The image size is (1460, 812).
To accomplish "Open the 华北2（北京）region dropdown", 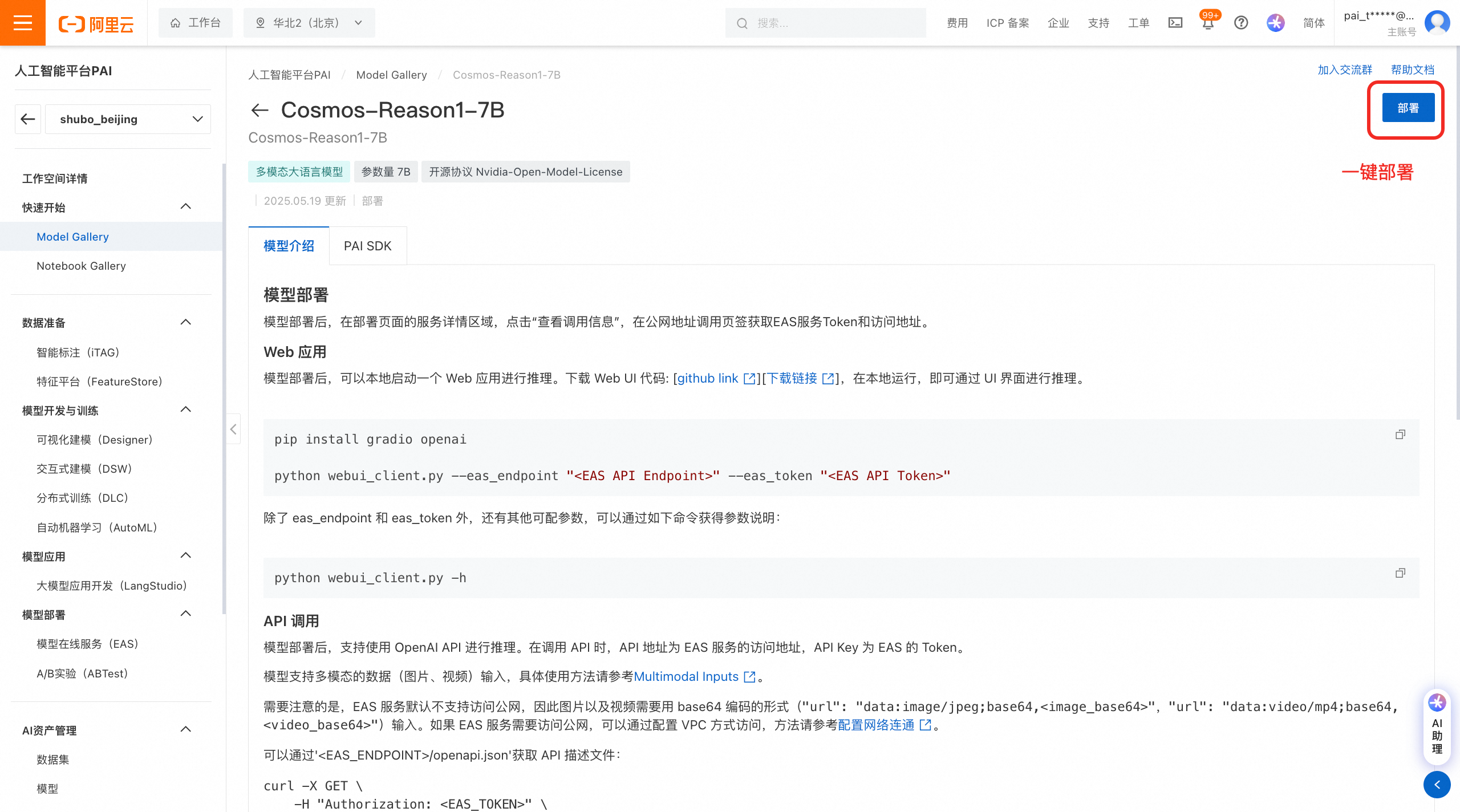I will 309,23.
